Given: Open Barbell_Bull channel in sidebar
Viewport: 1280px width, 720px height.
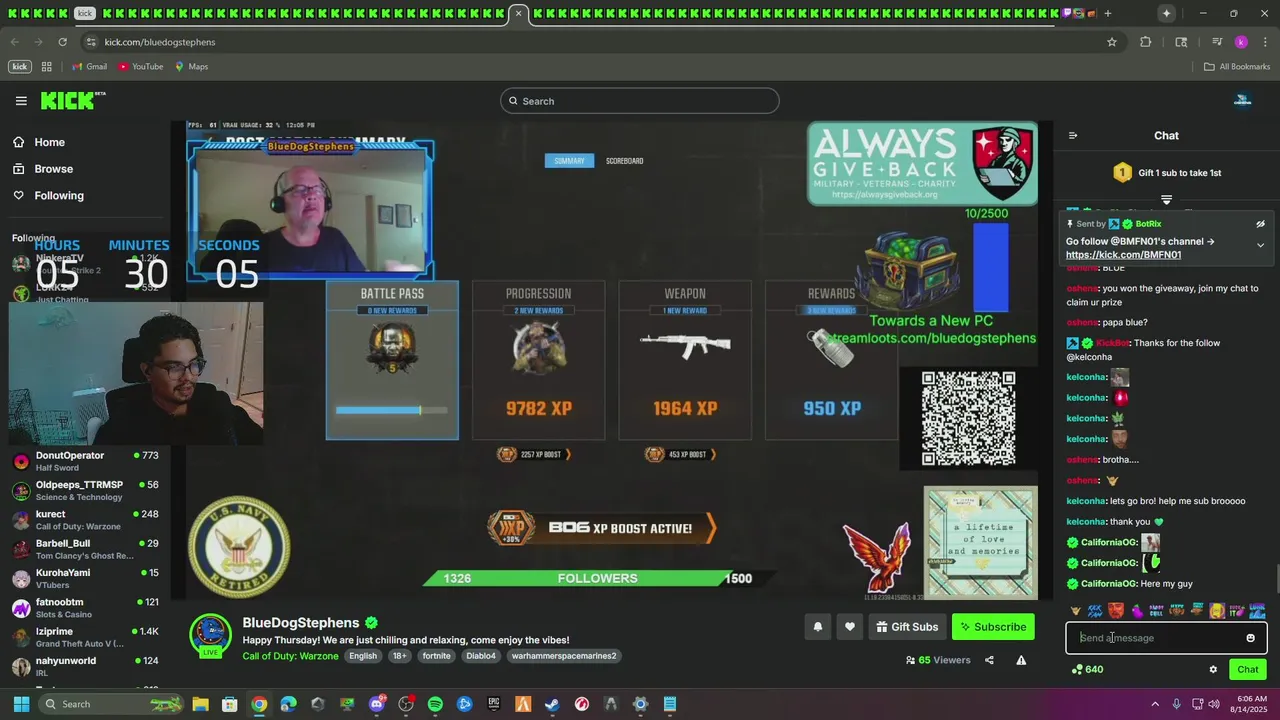Looking at the screenshot, I should point(86,549).
